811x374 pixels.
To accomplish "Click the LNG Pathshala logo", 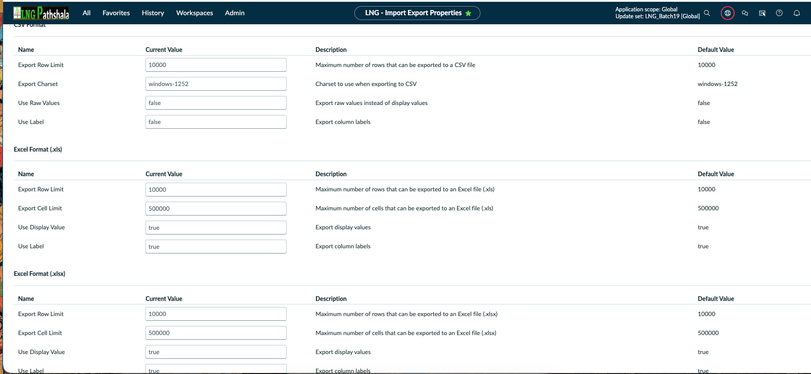I will pyautogui.click(x=41, y=13).
